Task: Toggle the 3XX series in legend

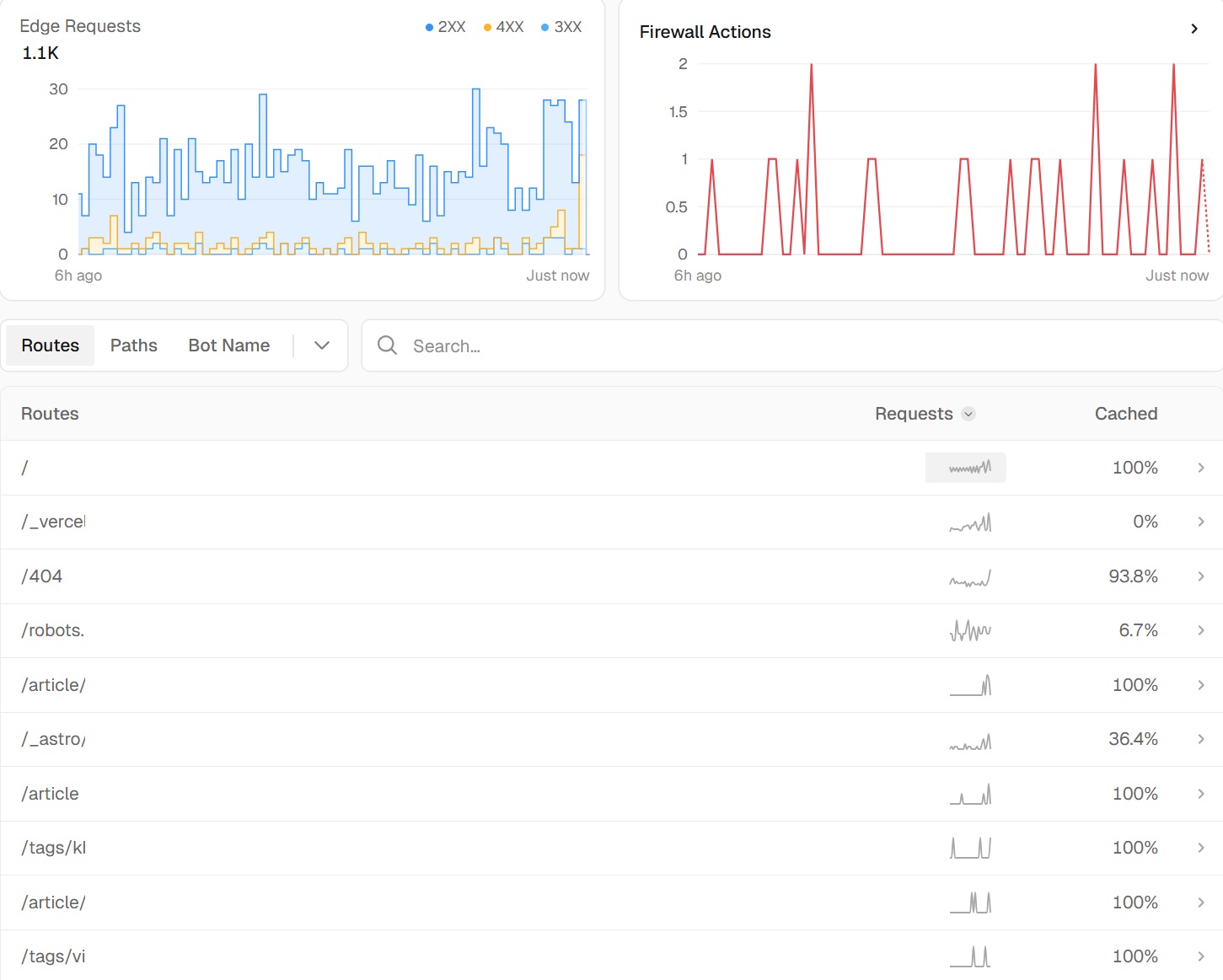Action: tap(561, 27)
